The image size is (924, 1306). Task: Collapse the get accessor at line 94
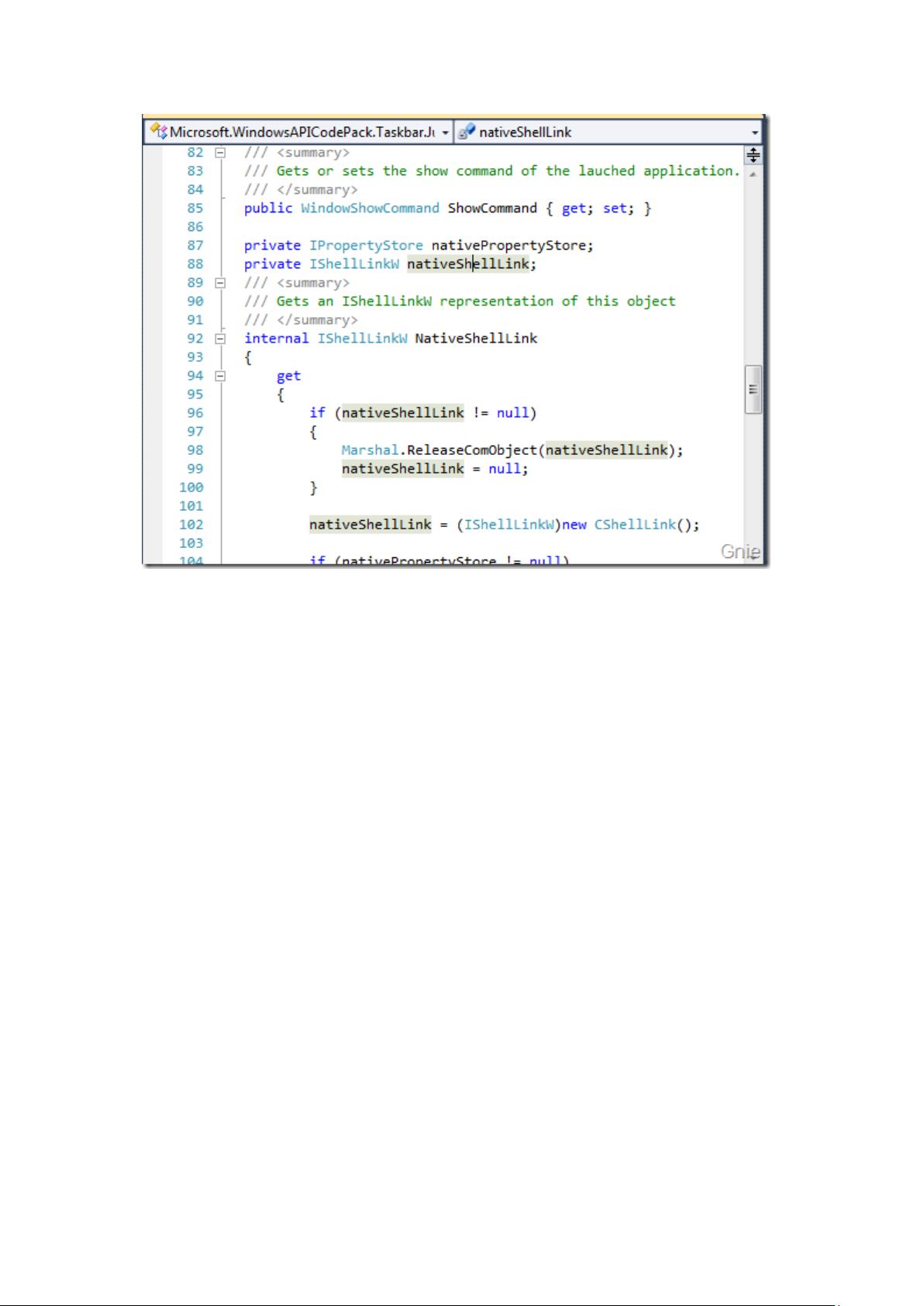tap(220, 376)
